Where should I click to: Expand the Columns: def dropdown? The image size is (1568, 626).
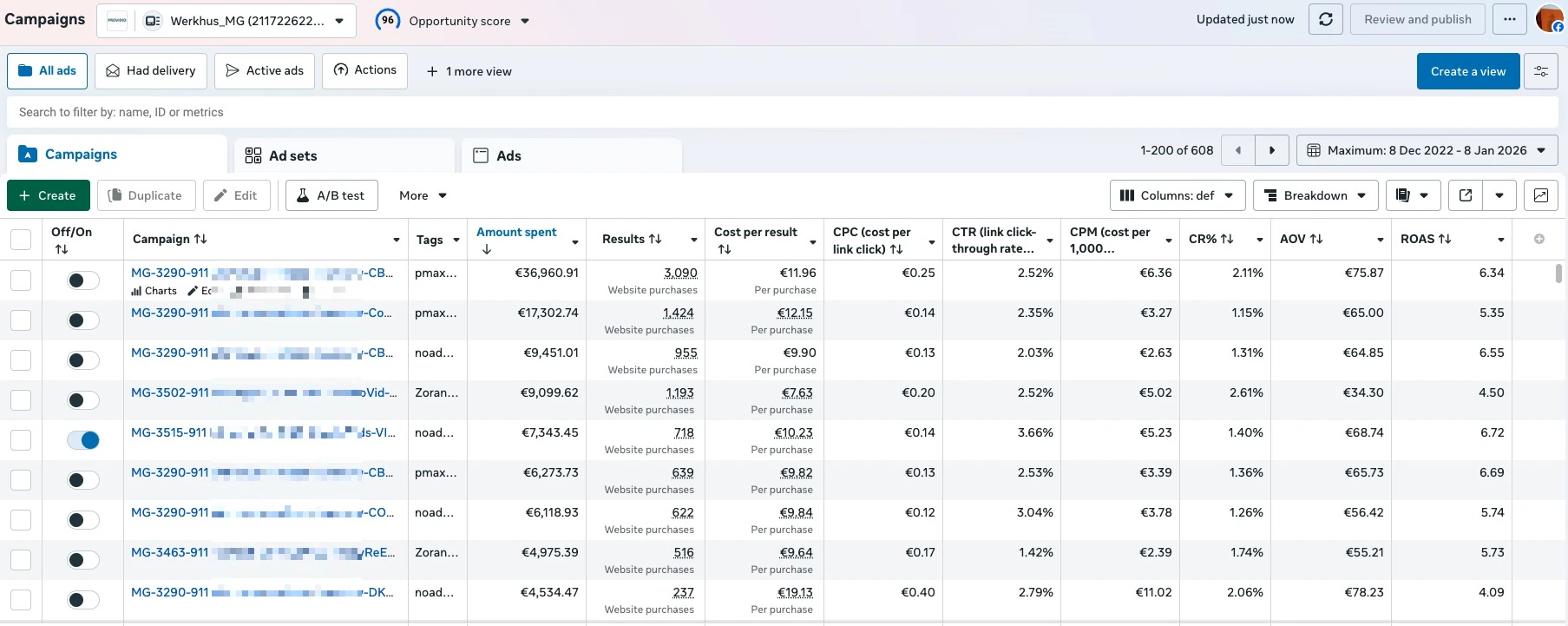pos(1178,195)
